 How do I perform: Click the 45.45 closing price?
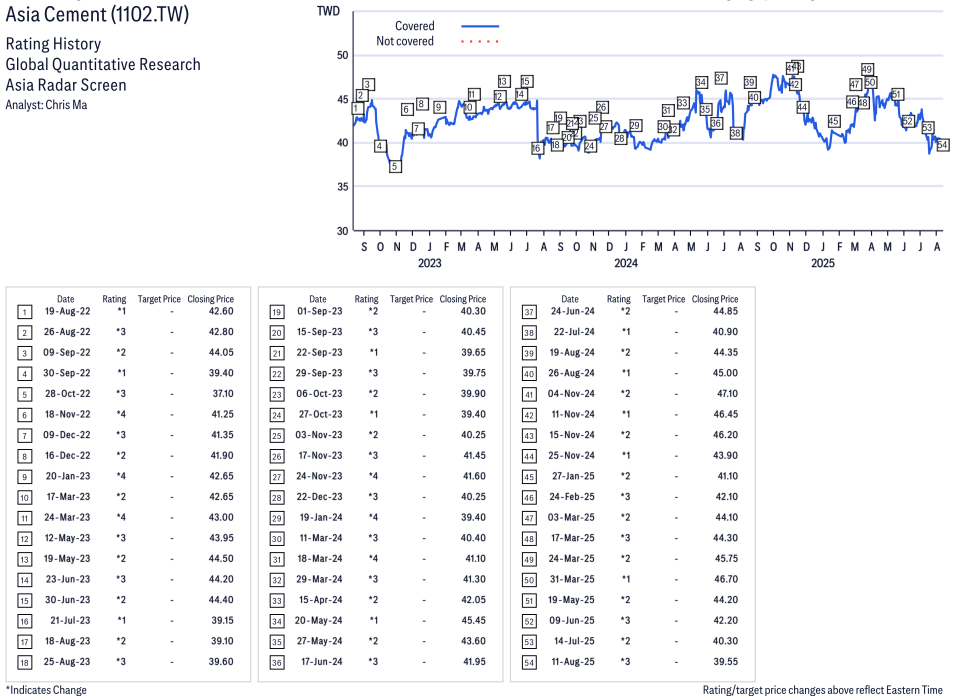tap(473, 621)
